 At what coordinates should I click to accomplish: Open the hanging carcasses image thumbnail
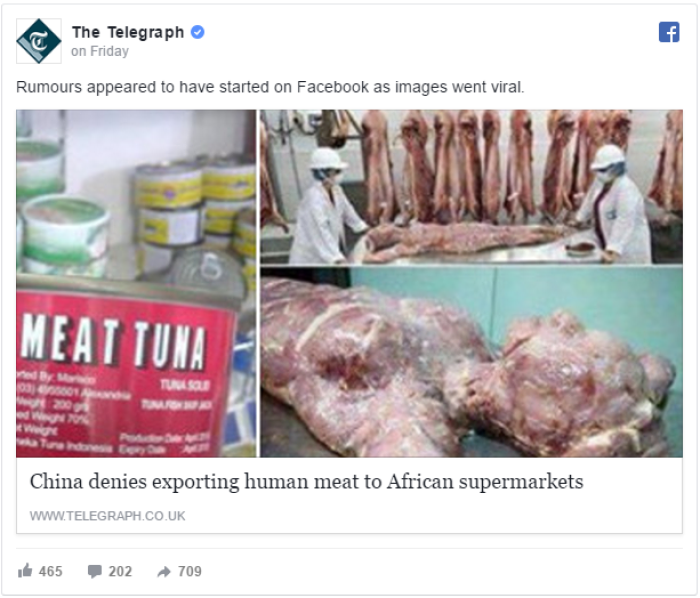471,187
